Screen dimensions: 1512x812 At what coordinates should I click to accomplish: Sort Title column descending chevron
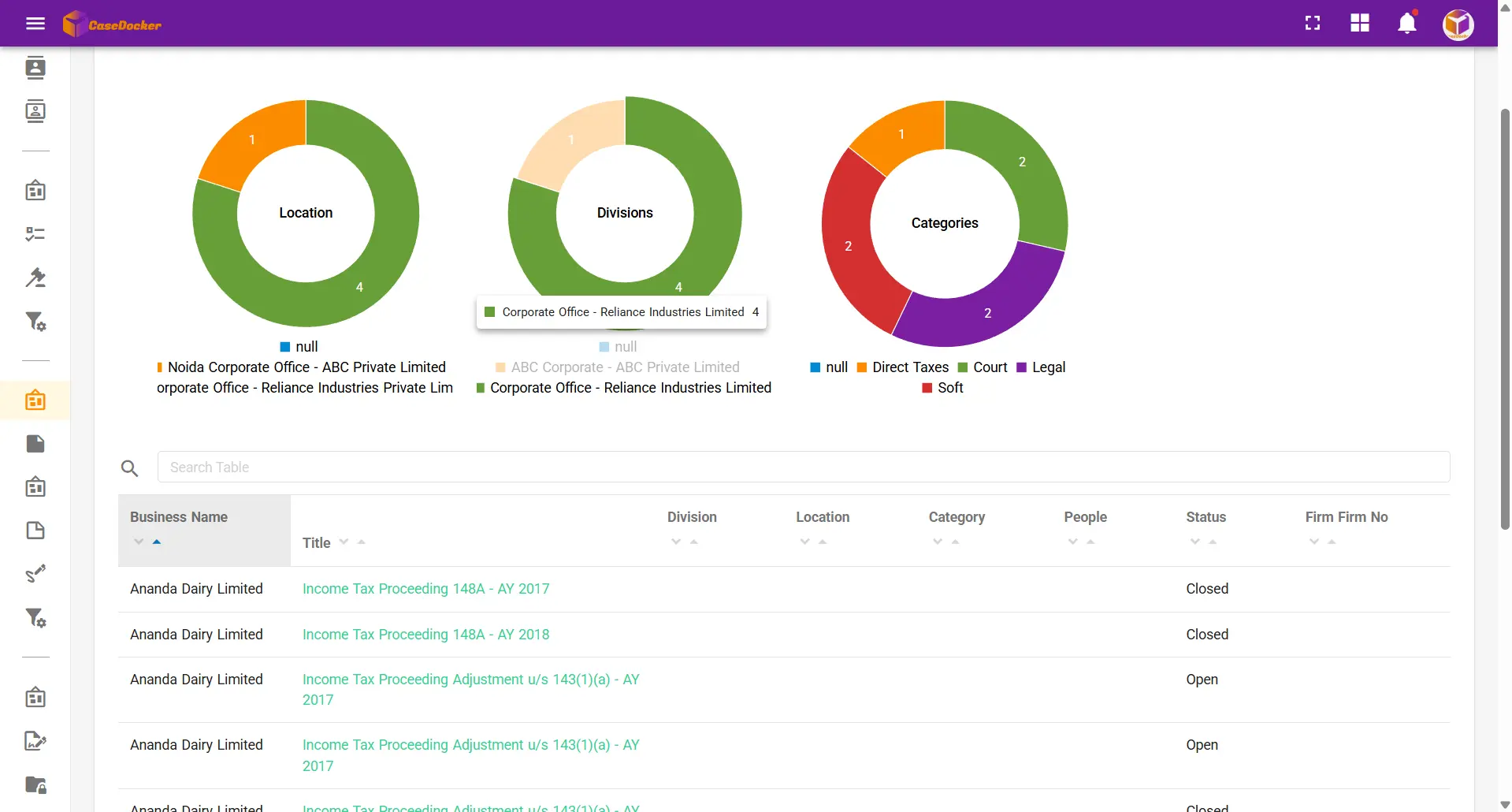(x=344, y=542)
